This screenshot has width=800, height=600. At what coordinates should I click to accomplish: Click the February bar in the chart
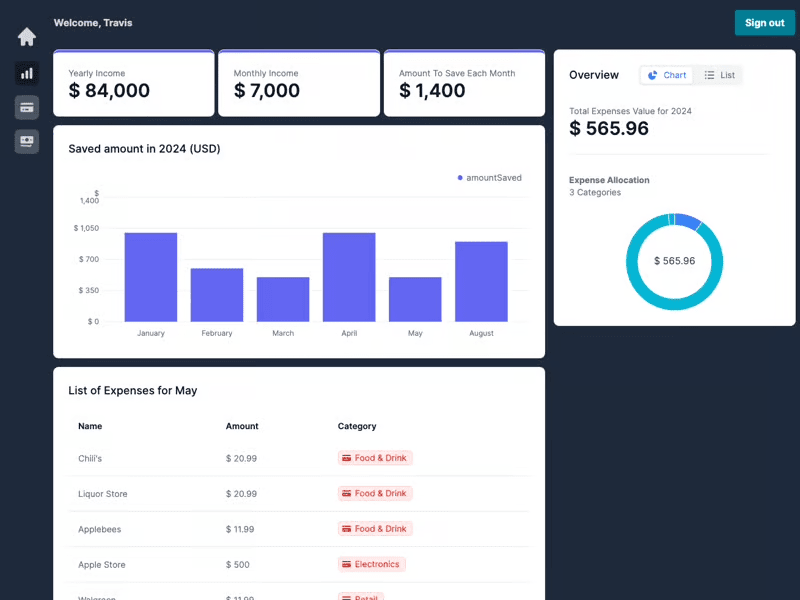[x=217, y=295]
